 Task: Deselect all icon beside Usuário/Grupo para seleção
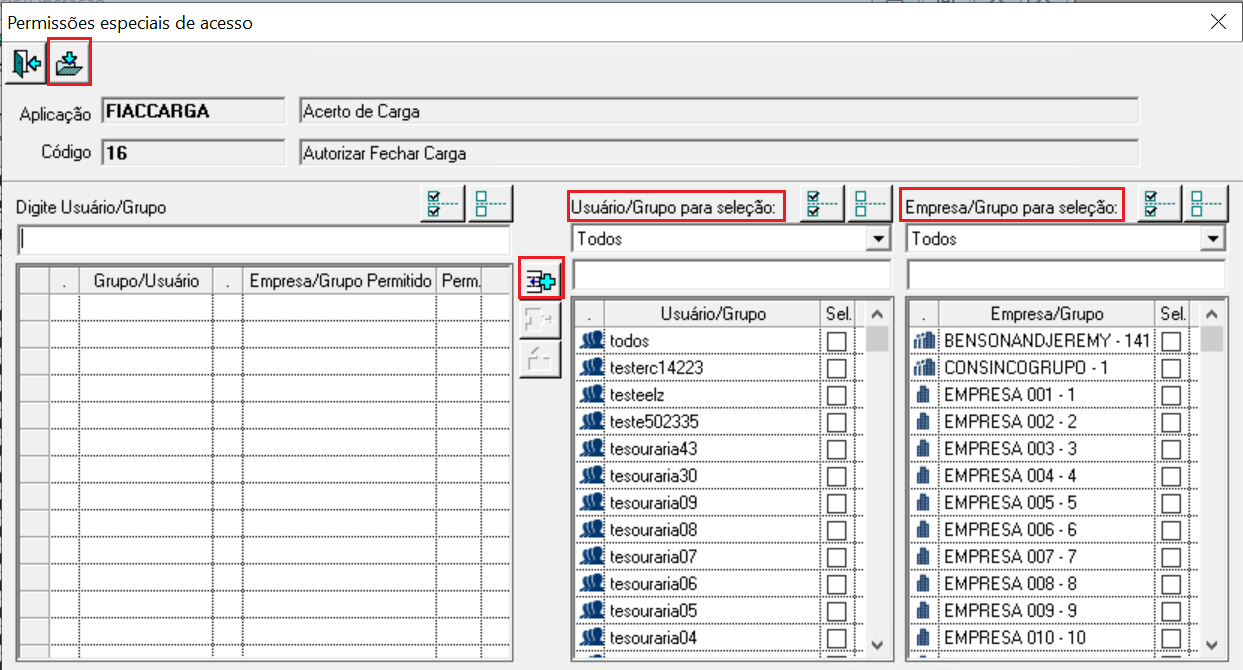pyautogui.click(x=870, y=204)
